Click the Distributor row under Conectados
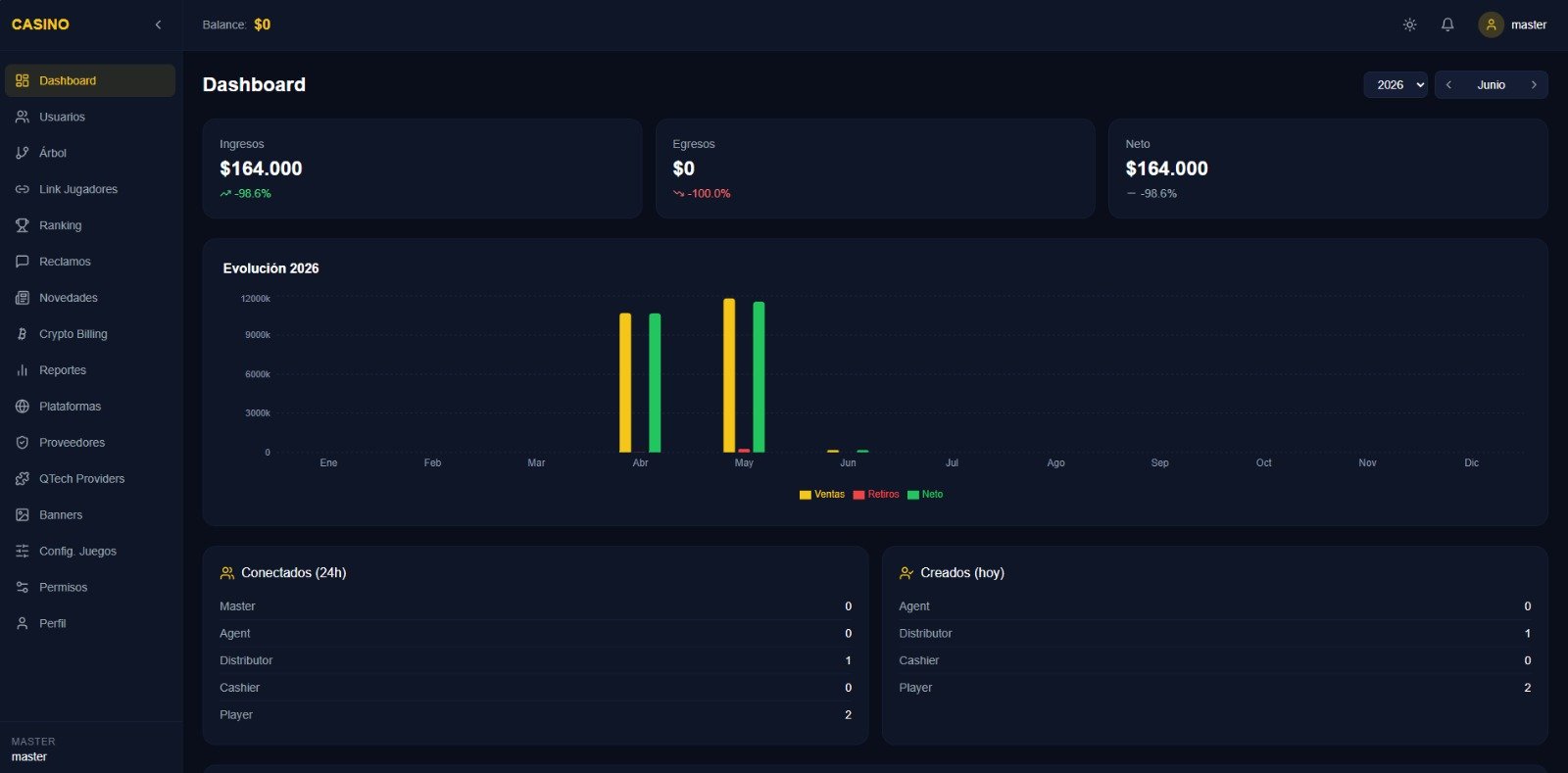Viewport: 1568px width, 773px height. point(535,660)
